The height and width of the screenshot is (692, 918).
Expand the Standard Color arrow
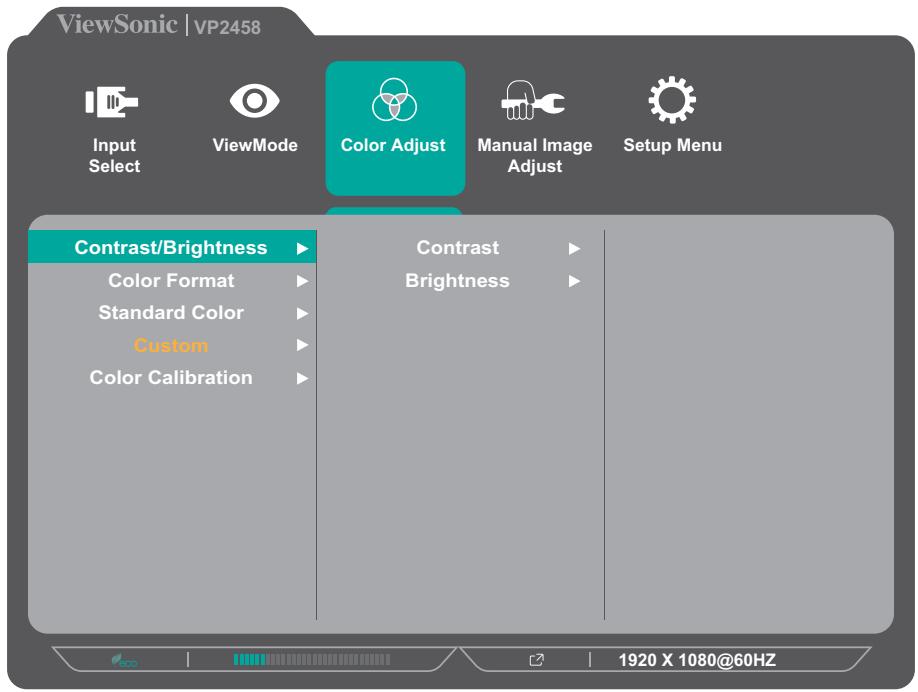(302, 313)
